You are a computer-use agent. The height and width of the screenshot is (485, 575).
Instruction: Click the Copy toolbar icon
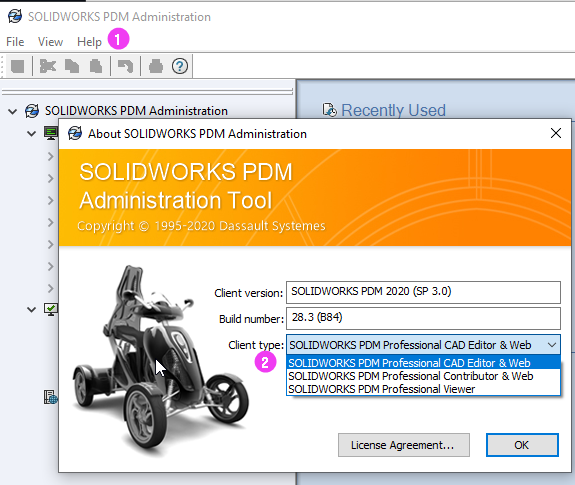(72, 66)
